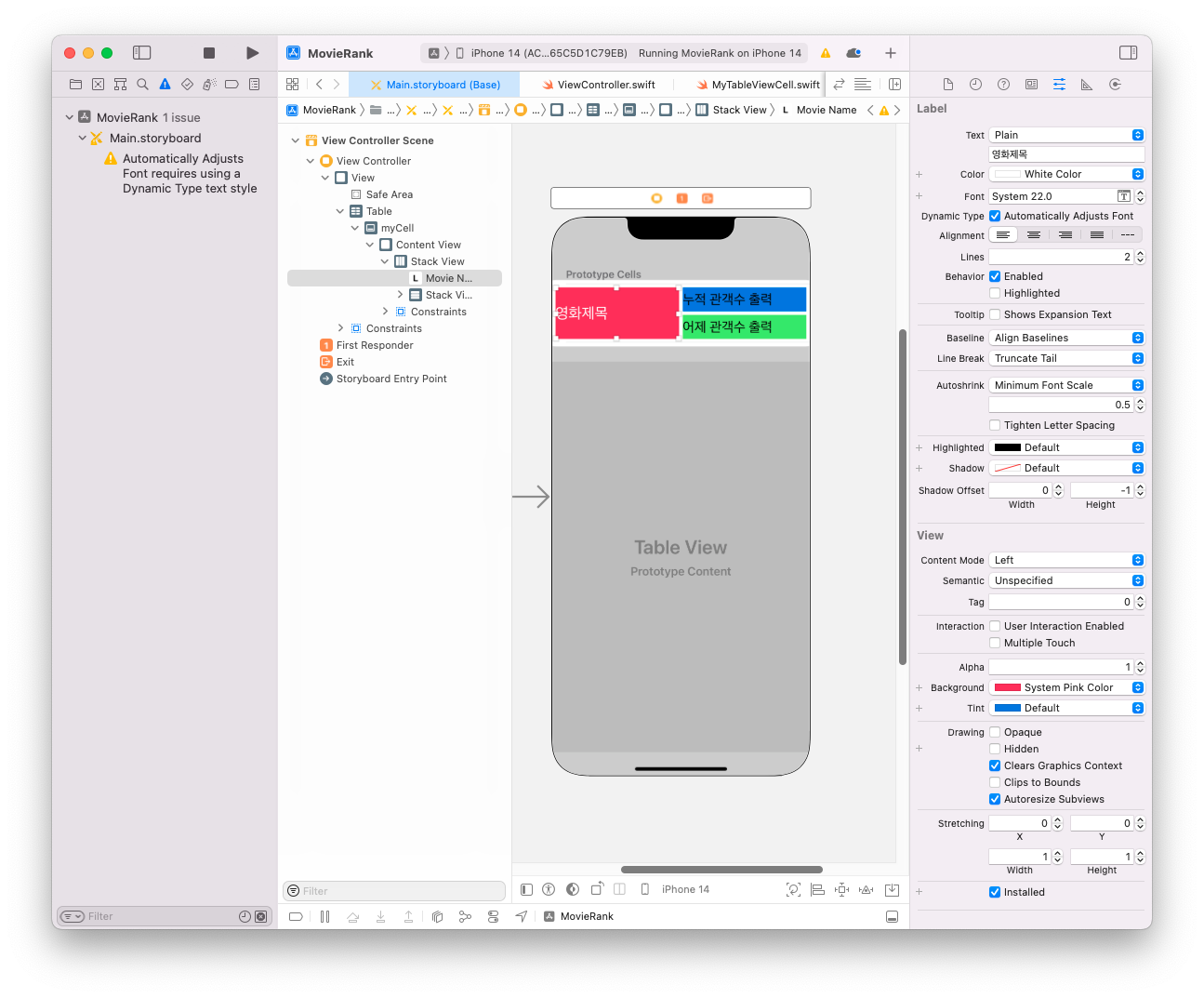Switch to MyTableViewCell.swift tab
Image resolution: width=1204 pixels, height=998 pixels.
click(759, 85)
